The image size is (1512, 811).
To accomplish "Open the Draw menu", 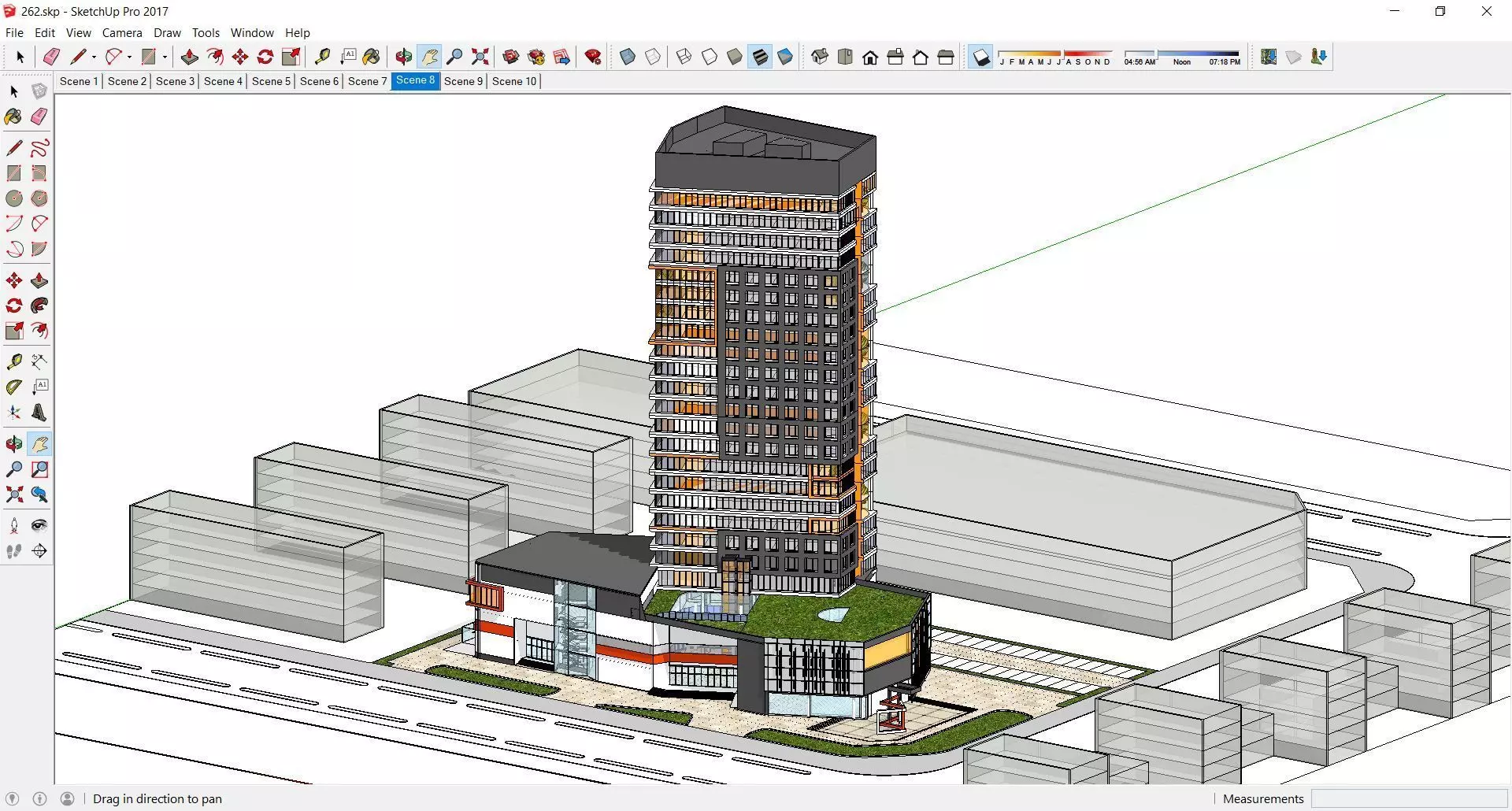I will coord(167,33).
